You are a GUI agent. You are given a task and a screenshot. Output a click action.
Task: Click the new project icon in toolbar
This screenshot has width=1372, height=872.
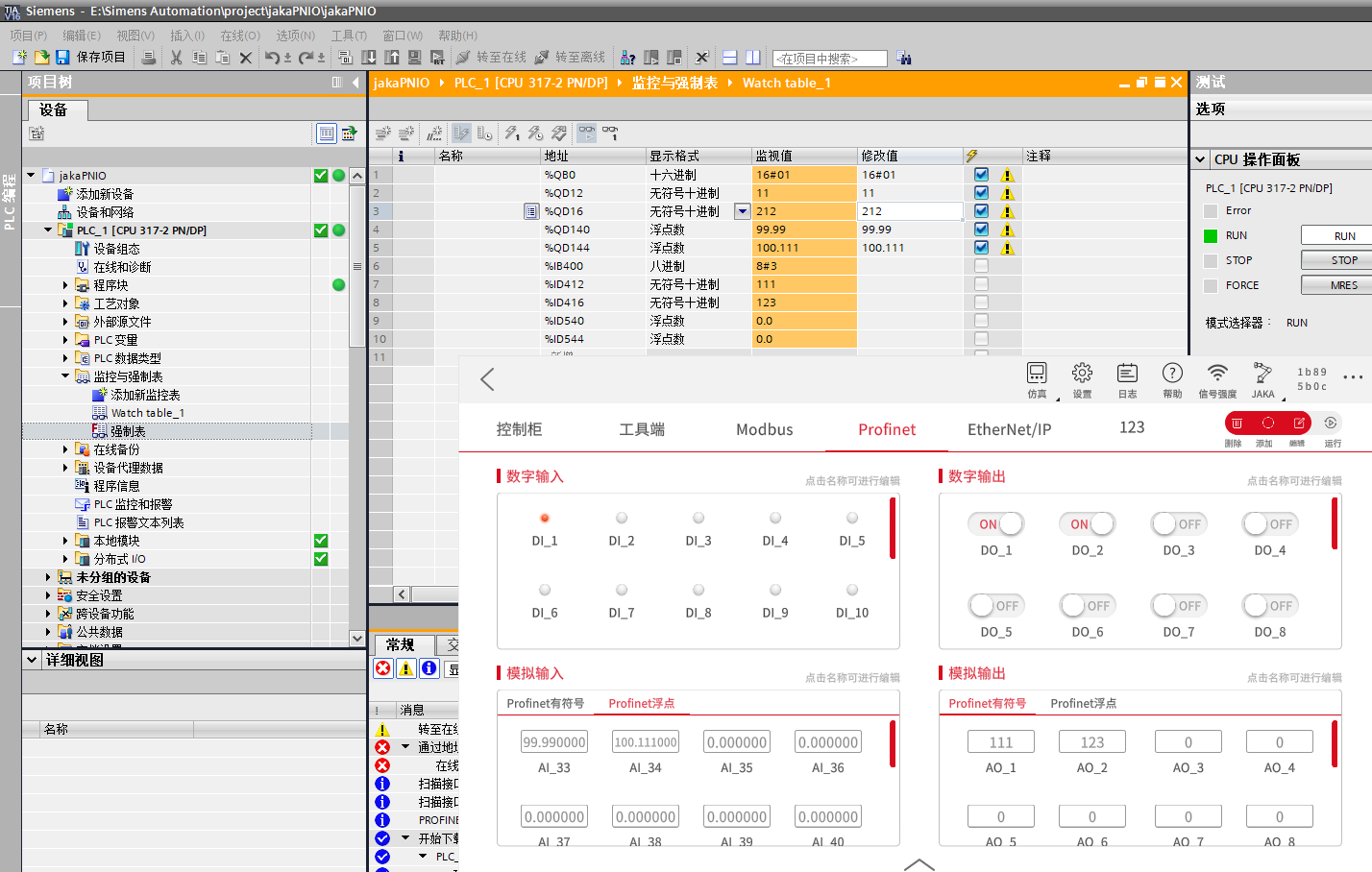(19, 58)
